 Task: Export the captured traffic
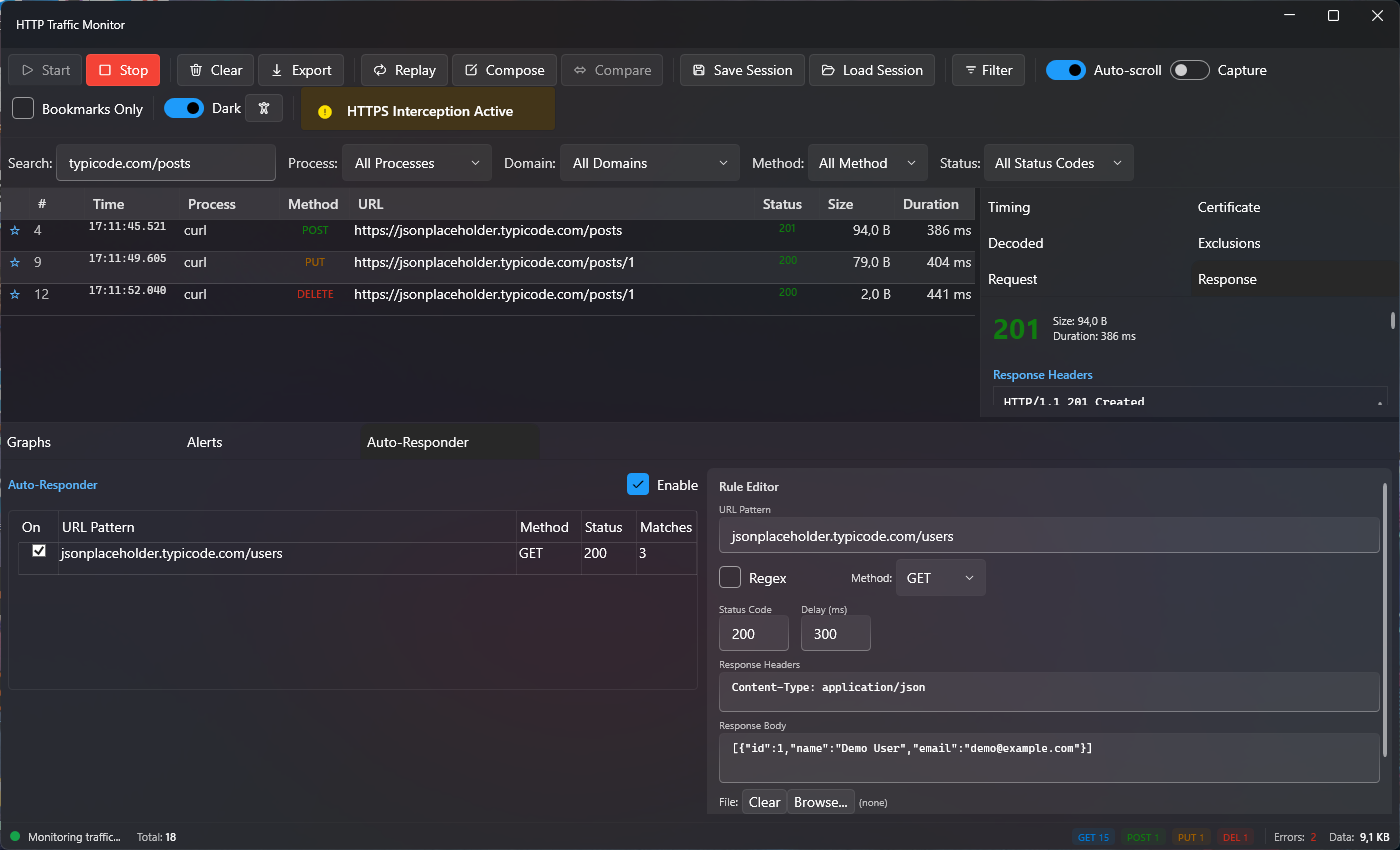[301, 70]
